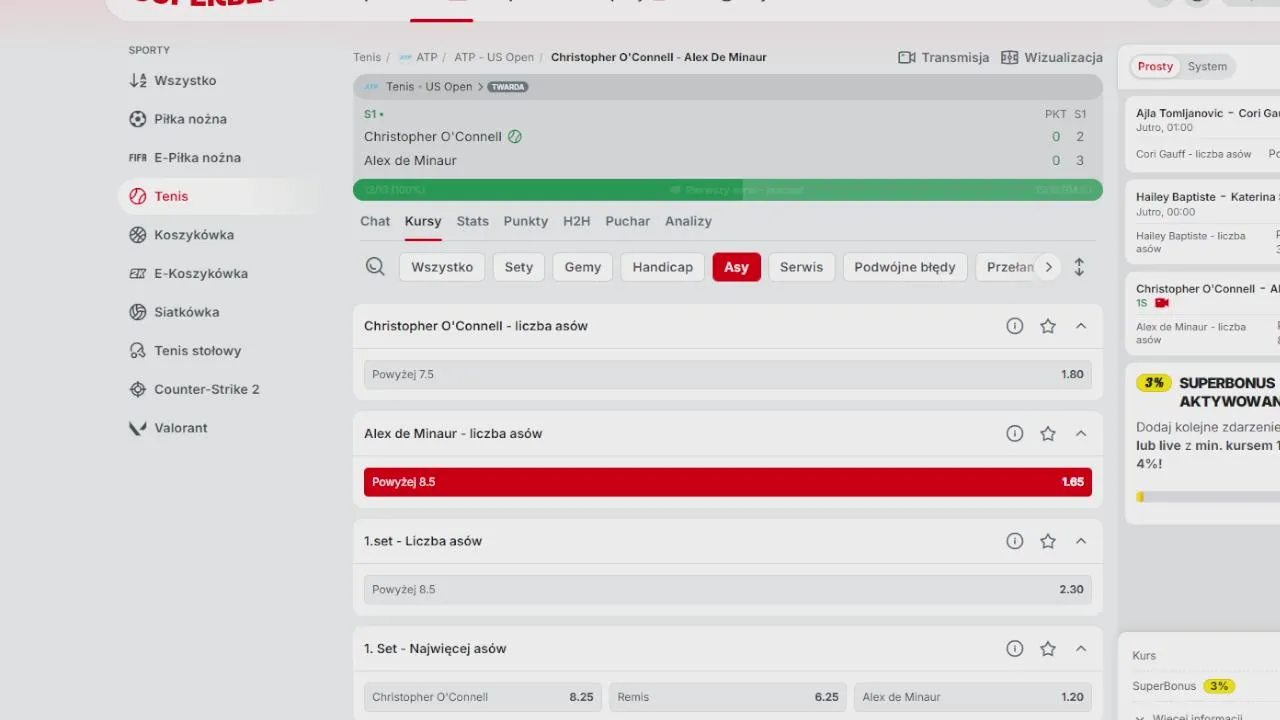The image size is (1280, 720).
Task: Click the sort markets up-down arrows icon
Action: pyautogui.click(x=1079, y=267)
